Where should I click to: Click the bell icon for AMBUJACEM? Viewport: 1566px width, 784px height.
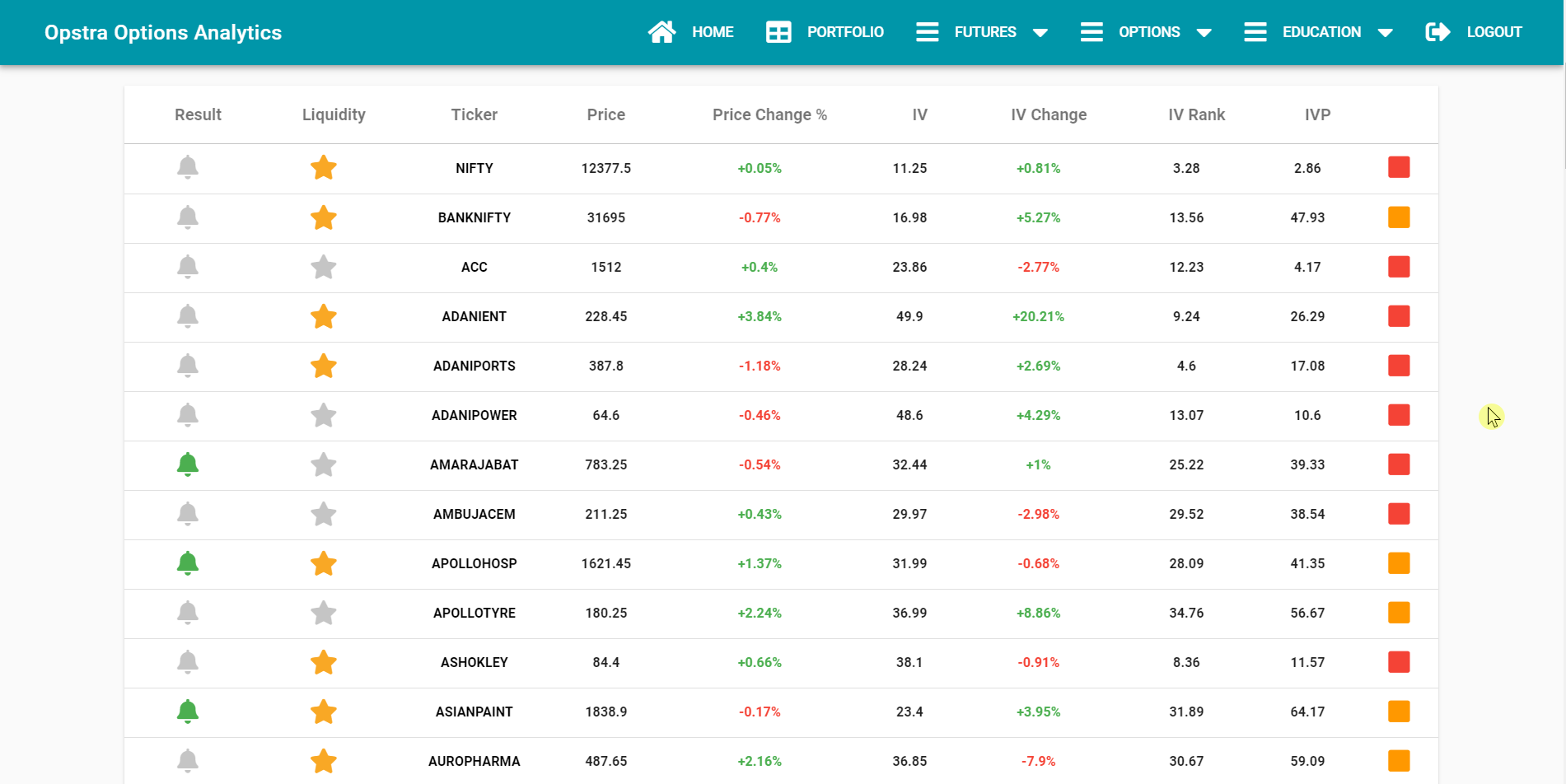point(188,514)
